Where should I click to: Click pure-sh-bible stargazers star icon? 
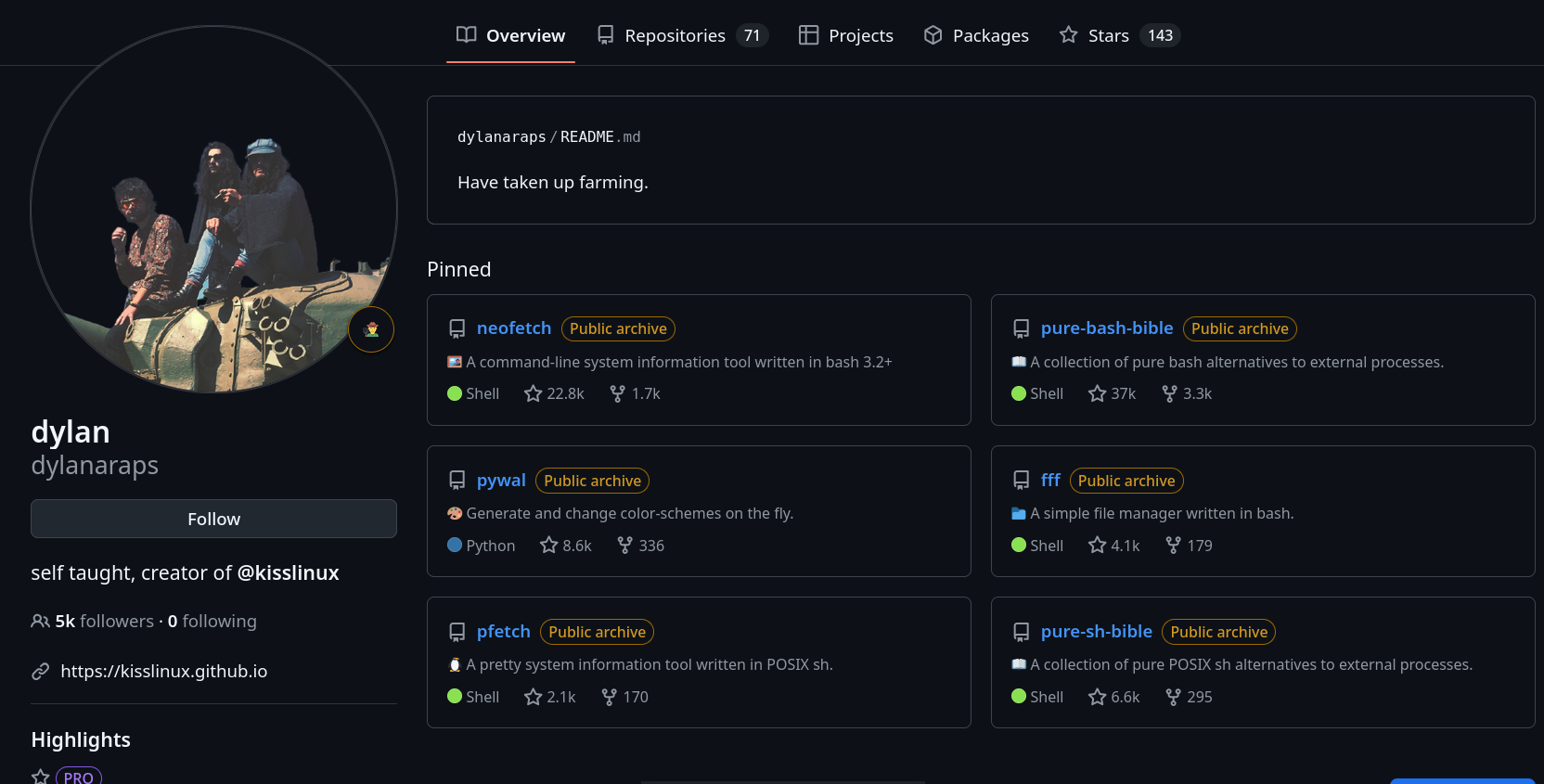[x=1097, y=697]
